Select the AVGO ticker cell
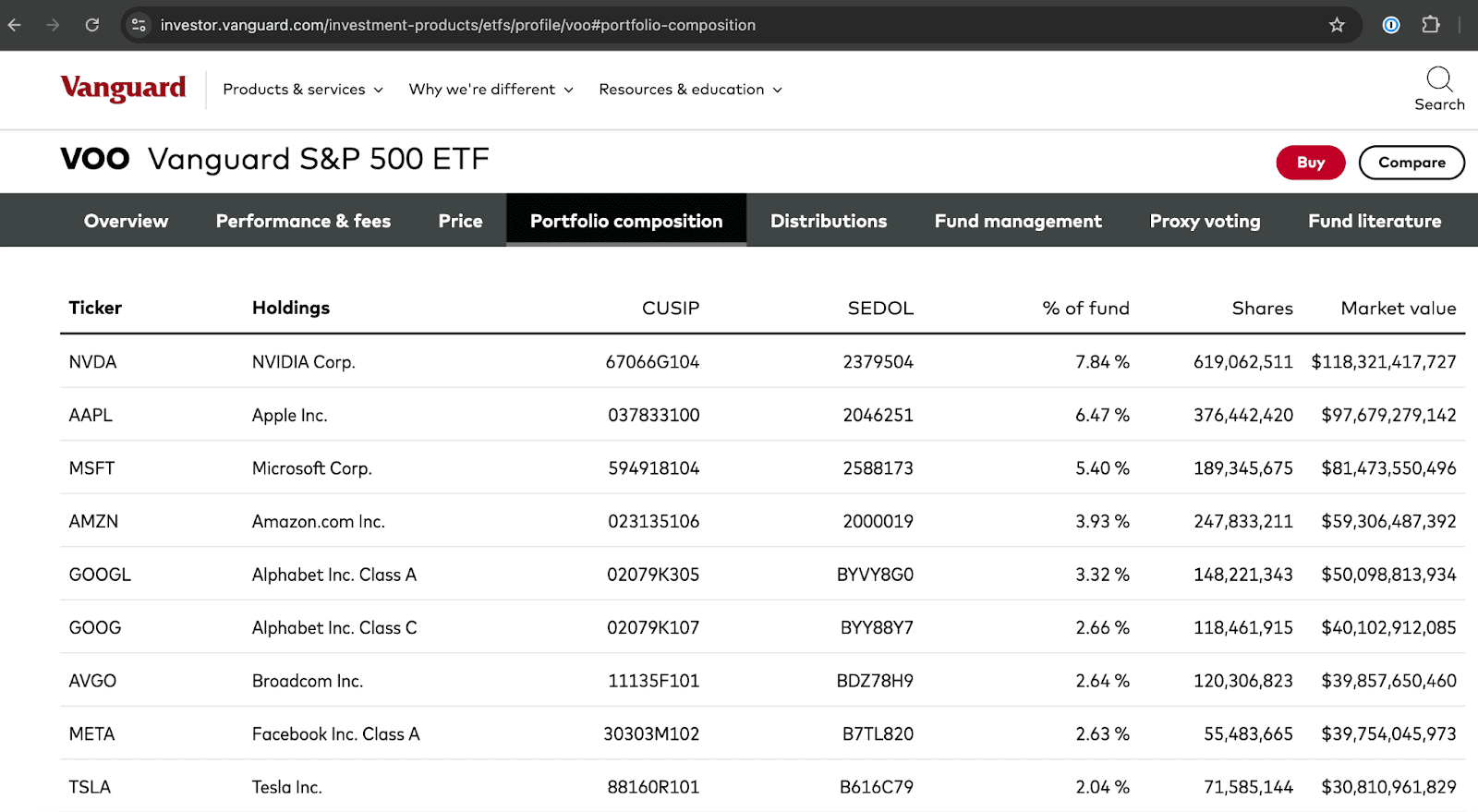Viewport: 1478px width, 812px height. click(92, 681)
